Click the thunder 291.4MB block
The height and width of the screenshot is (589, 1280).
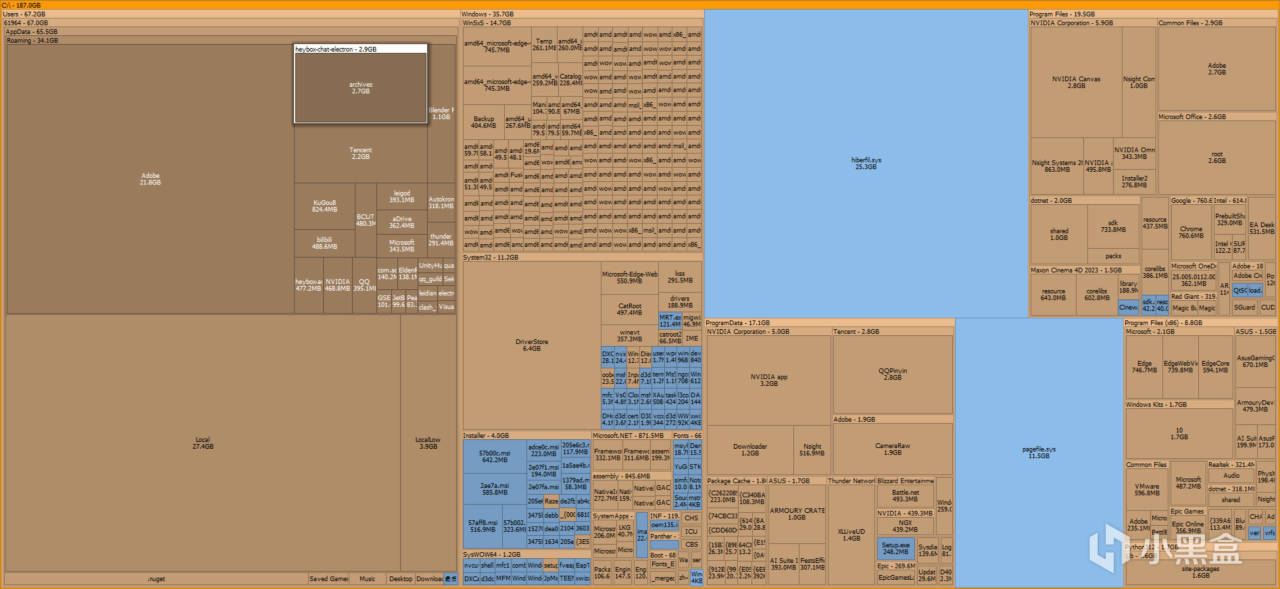point(442,240)
